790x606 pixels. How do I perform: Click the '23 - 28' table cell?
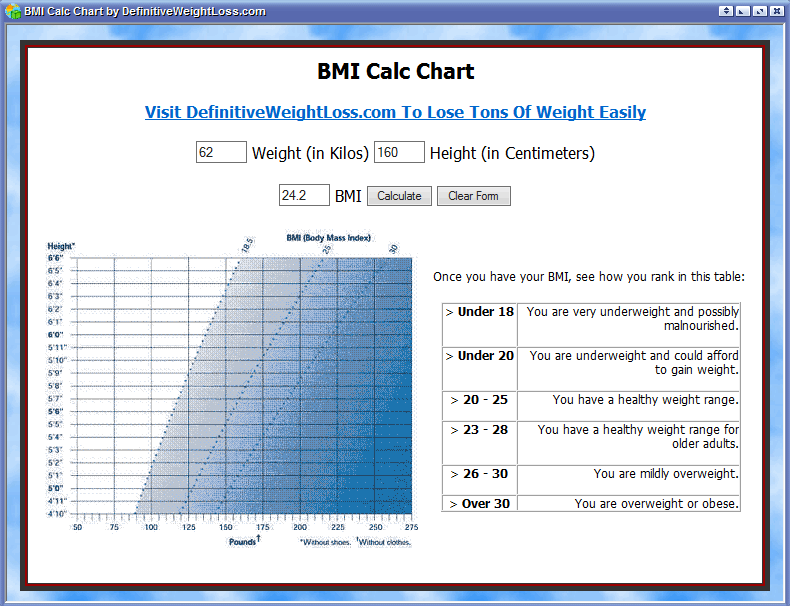(480, 442)
